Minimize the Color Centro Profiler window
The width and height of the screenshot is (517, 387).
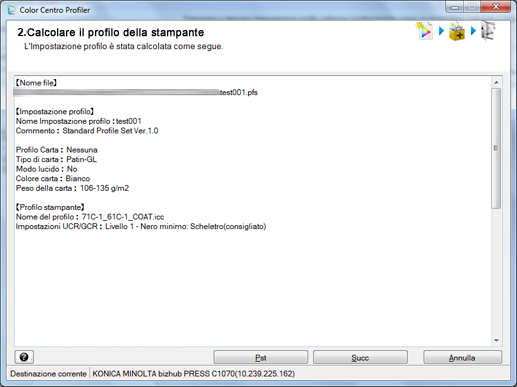455,7
